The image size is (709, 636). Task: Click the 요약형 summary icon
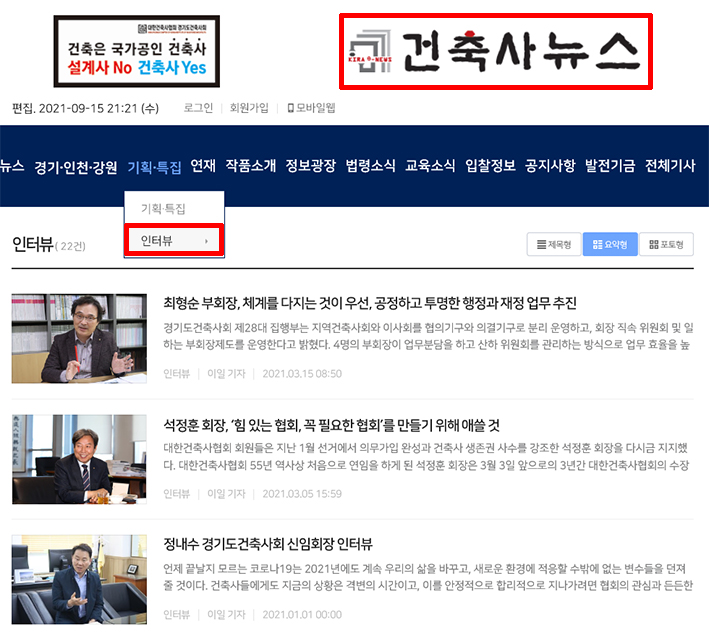click(x=598, y=245)
